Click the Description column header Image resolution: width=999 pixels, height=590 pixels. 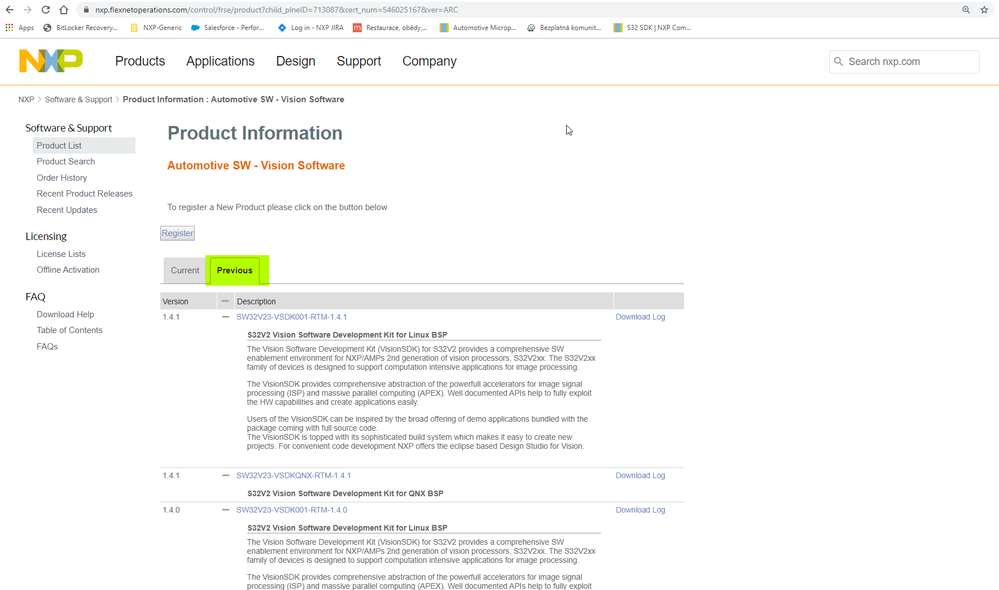tap(256, 301)
